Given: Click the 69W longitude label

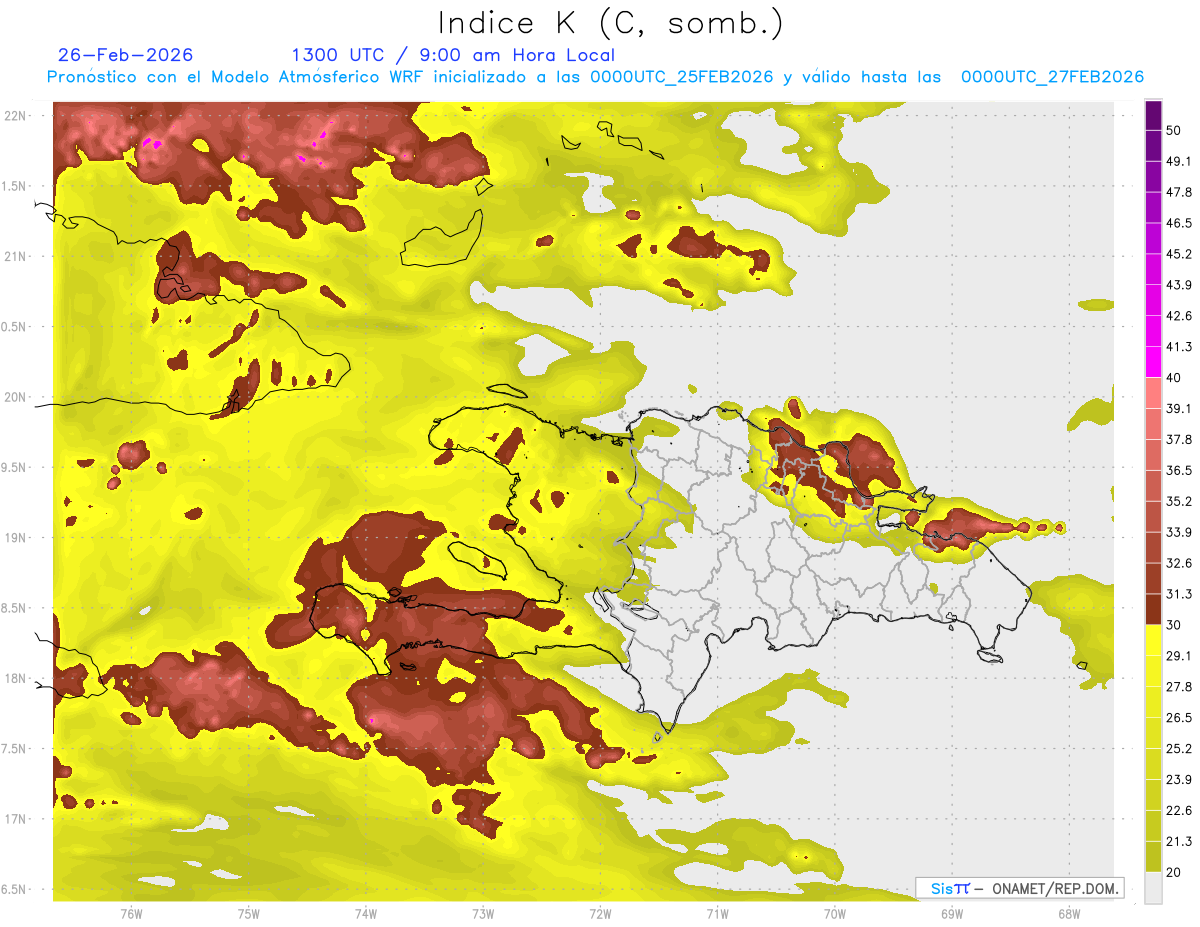Looking at the screenshot, I should (951, 914).
